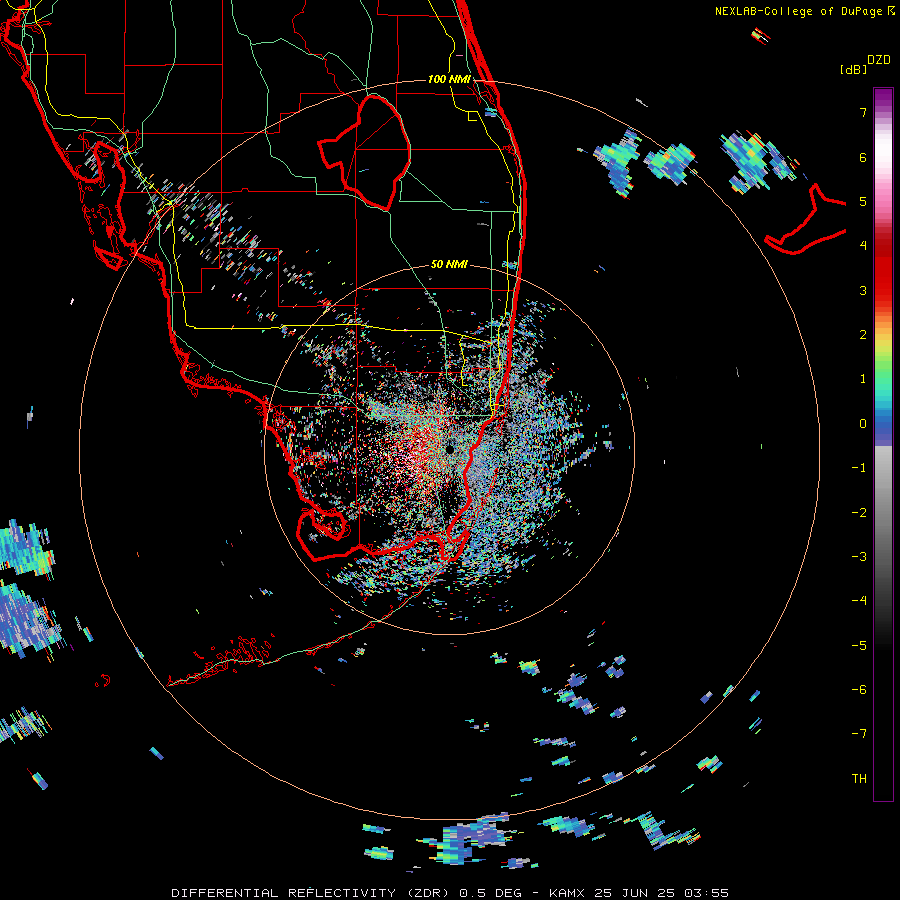Click the 4 value on the color scale
The height and width of the screenshot is (900, 900).
[863, 246]
